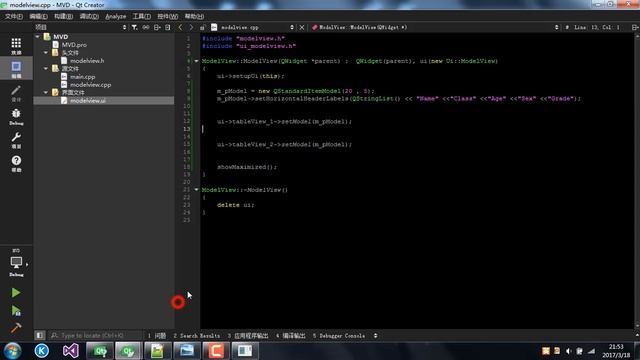This screenshot has width=640, height=360.
Task: Open the File menu
Action: [x=14, y=16]
